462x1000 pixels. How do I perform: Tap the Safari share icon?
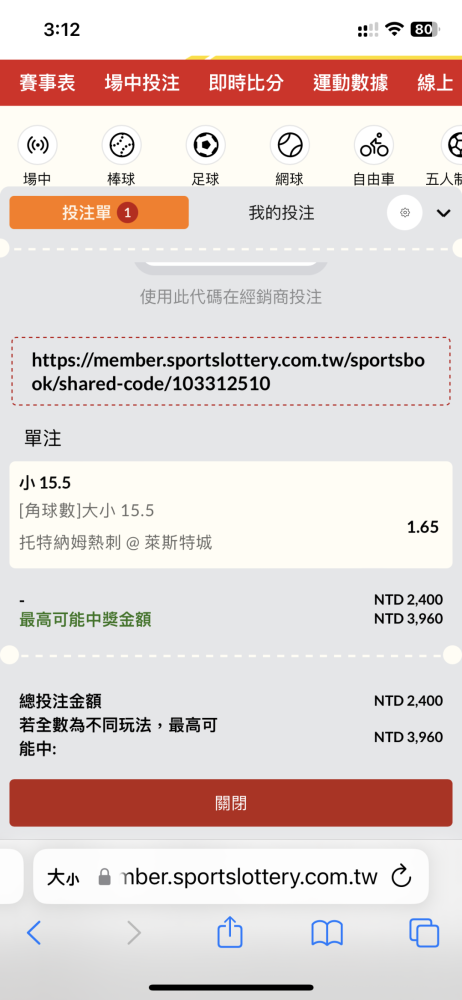click(230, 933)
